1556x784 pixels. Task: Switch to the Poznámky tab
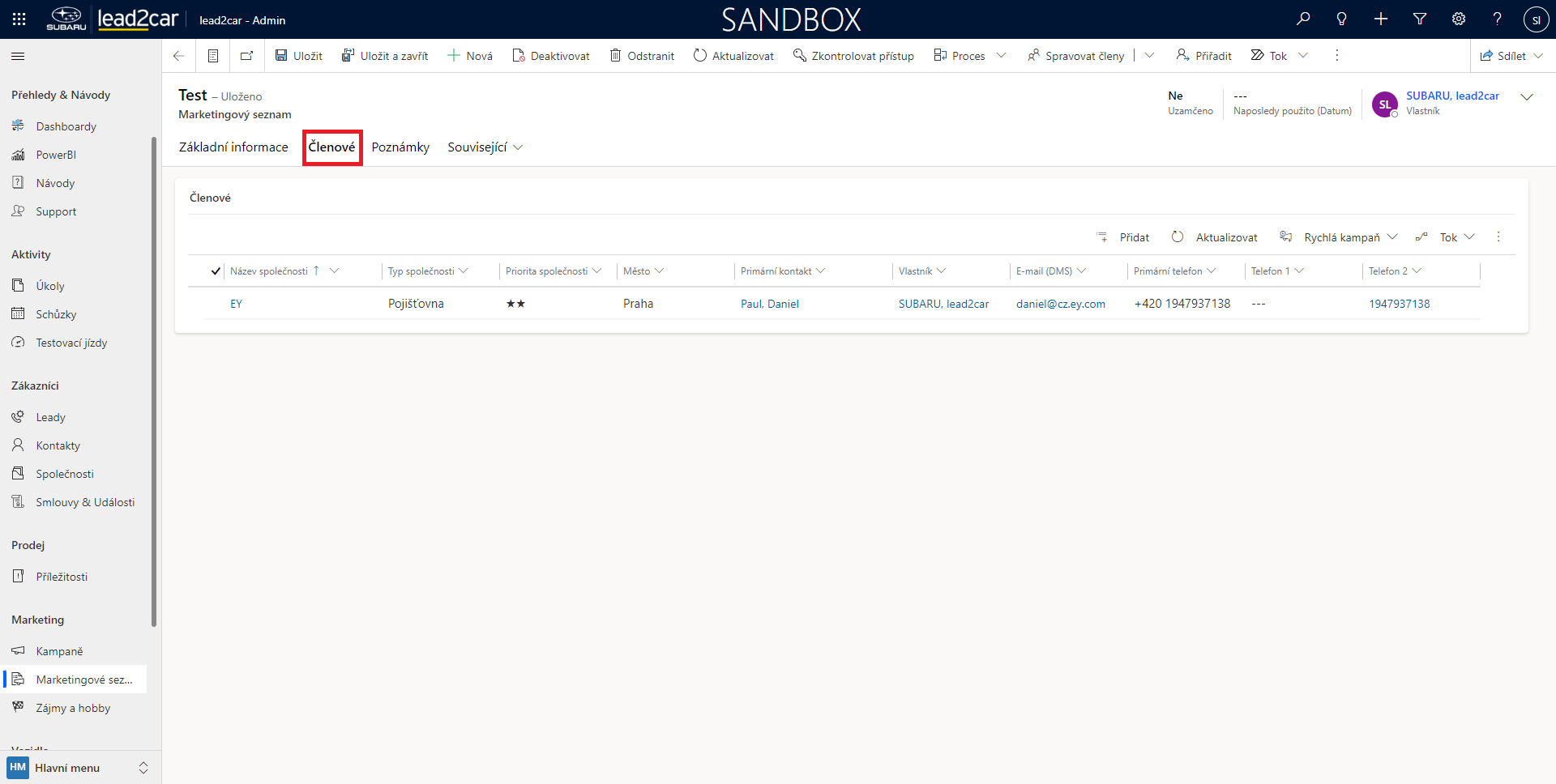point(400,147)
